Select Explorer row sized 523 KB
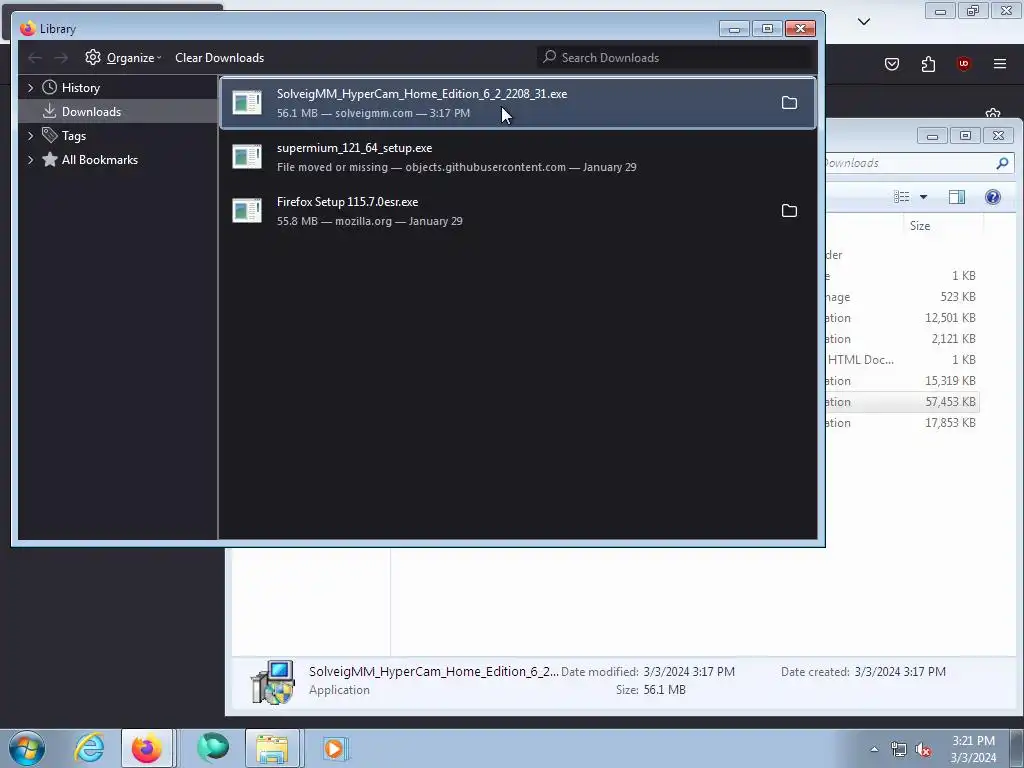 (901, 297)
